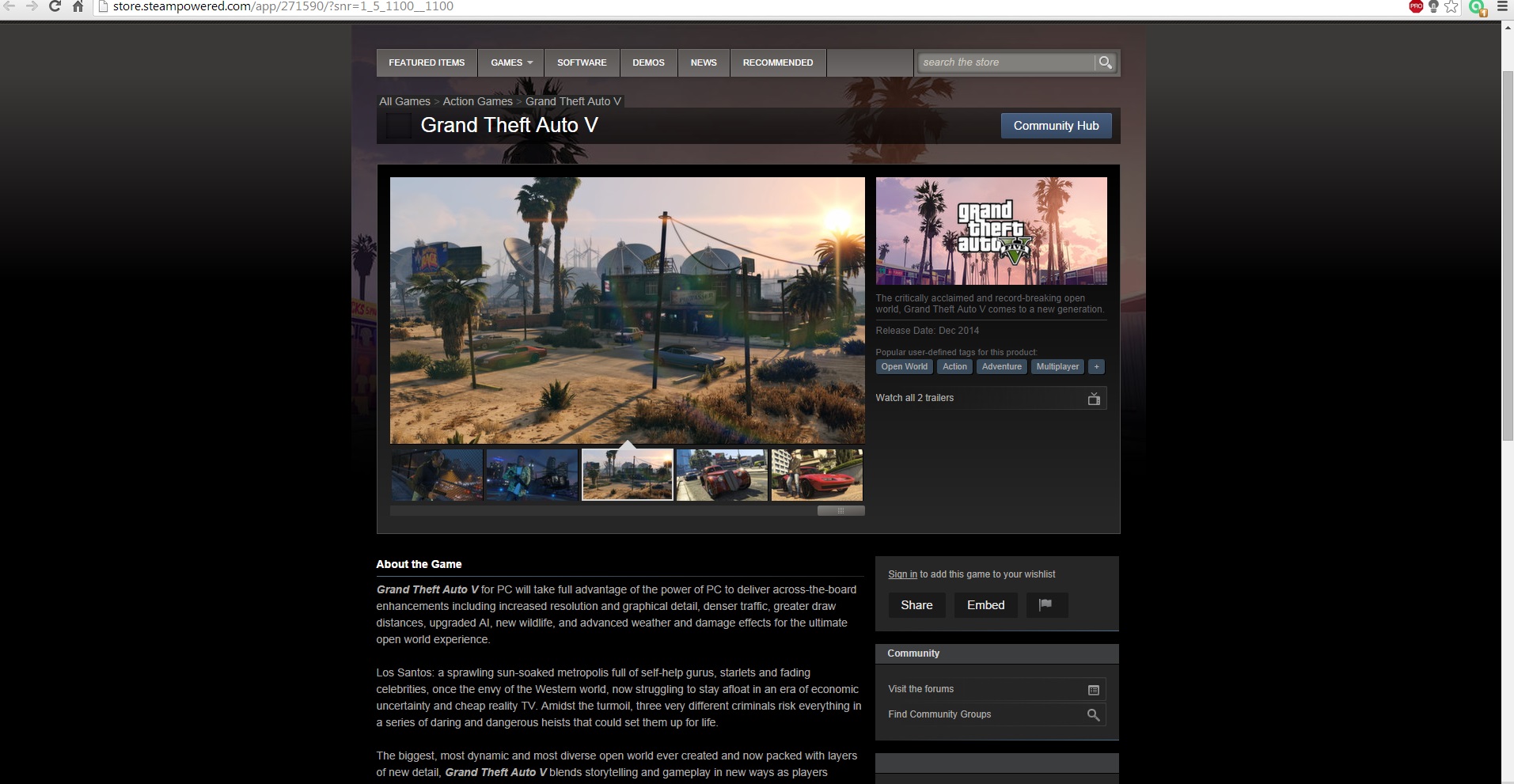This screenshot has width=1514, height=784.
Task: Click the Find Community Groups magnifier icon
Action: (x=1093, y=715)
